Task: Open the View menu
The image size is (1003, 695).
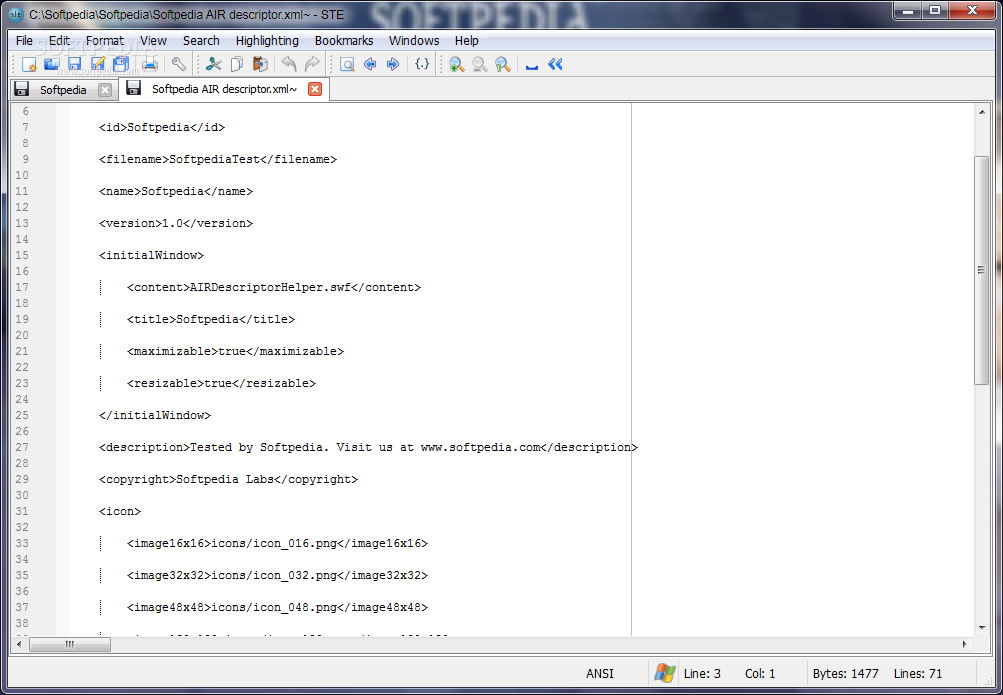Action: pyautogui.click(x=154, y=40)
